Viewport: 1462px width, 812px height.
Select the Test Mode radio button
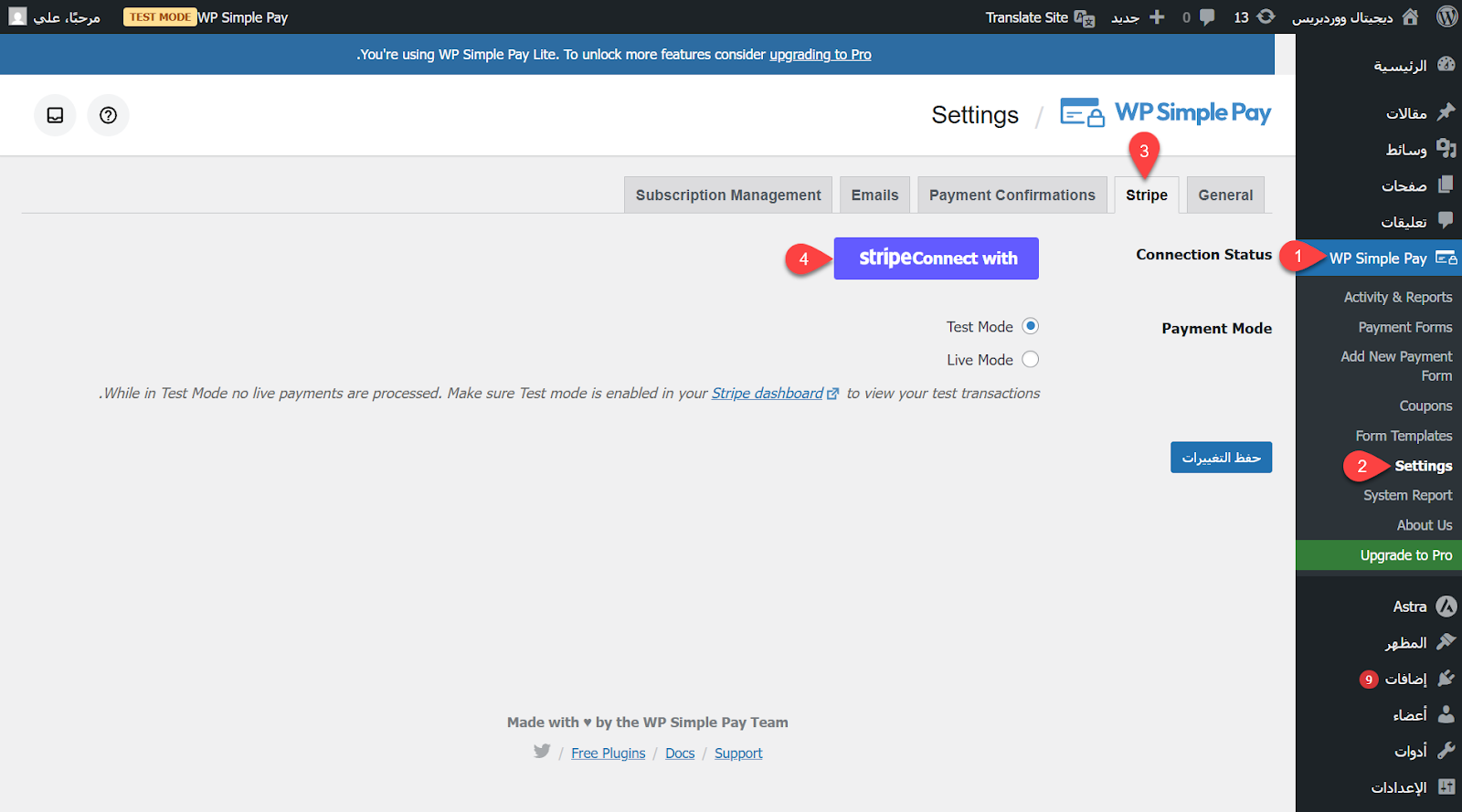(x=1030, y=326)
